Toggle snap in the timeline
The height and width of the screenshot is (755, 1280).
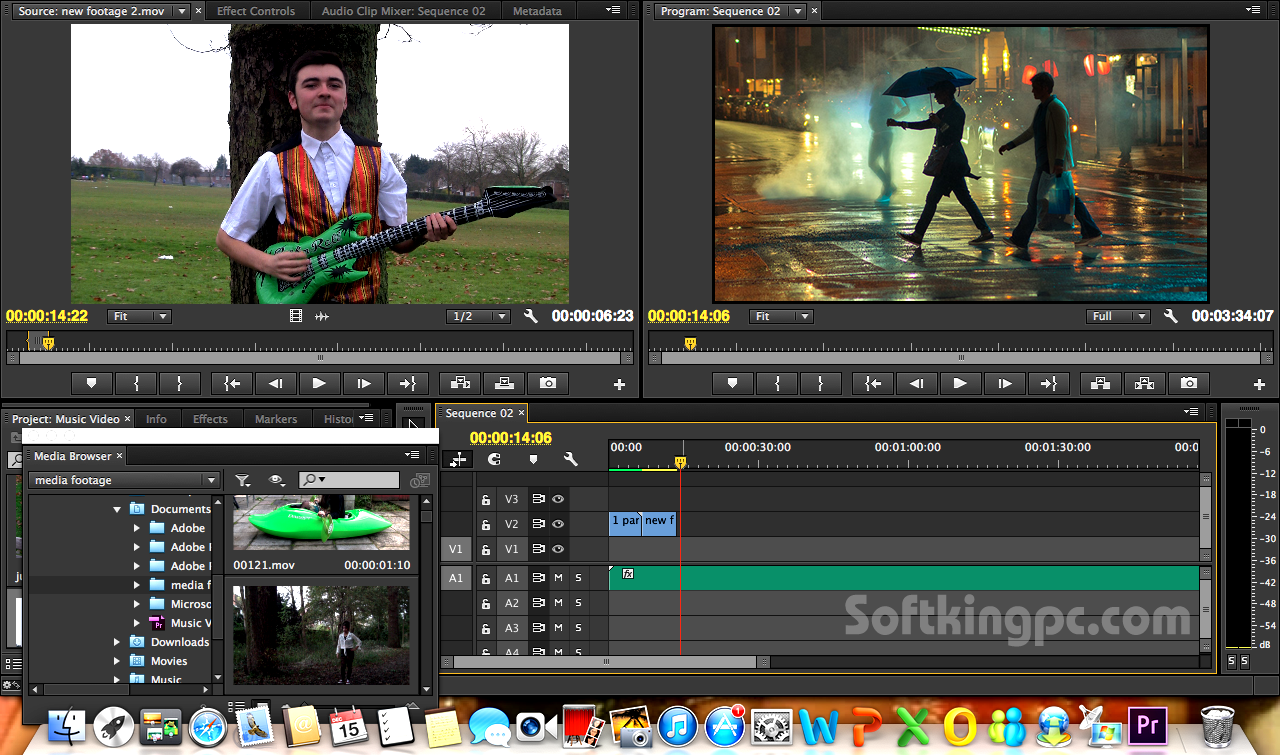point(493,459)
